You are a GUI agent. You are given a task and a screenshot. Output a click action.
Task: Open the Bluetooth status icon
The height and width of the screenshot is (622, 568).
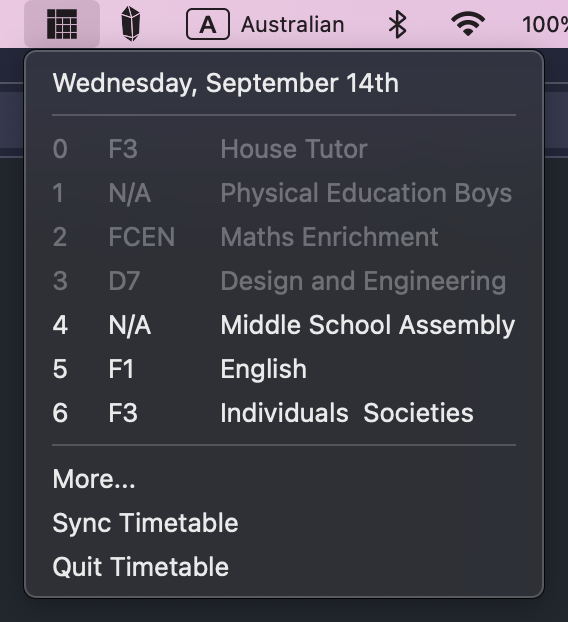coord(397,25)
